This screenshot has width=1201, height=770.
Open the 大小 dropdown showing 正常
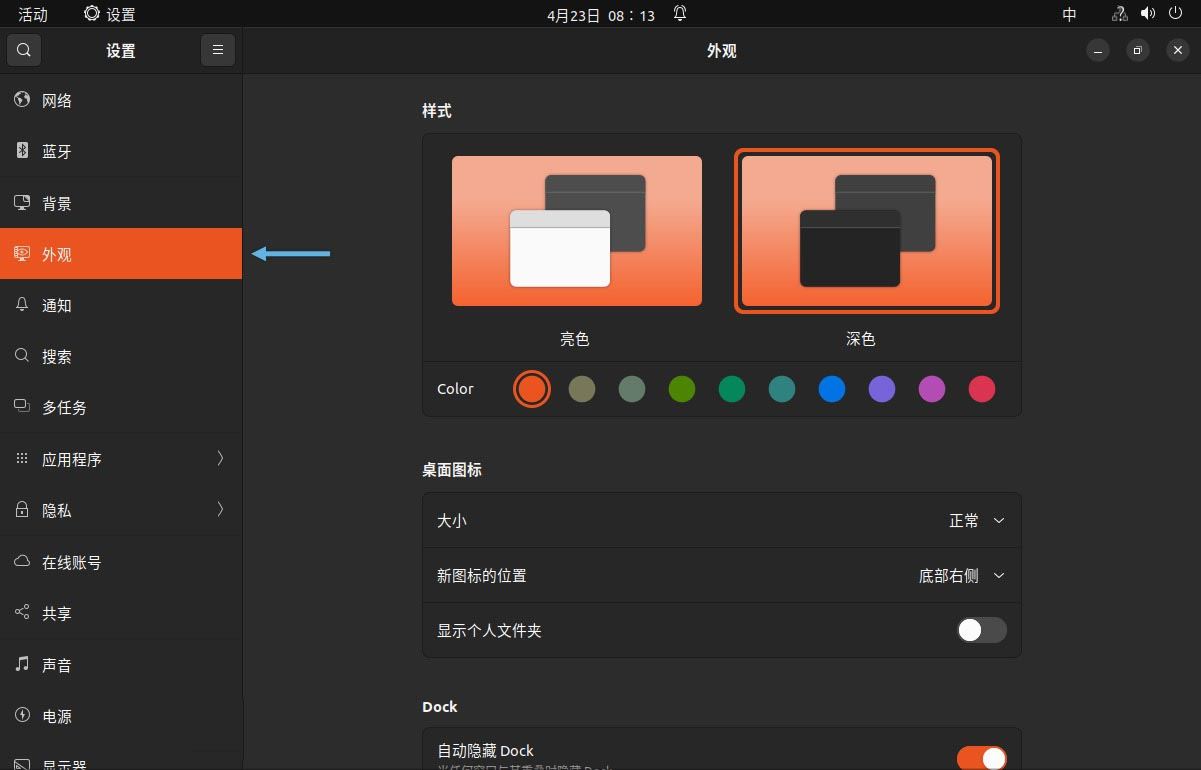click(977, 521)
